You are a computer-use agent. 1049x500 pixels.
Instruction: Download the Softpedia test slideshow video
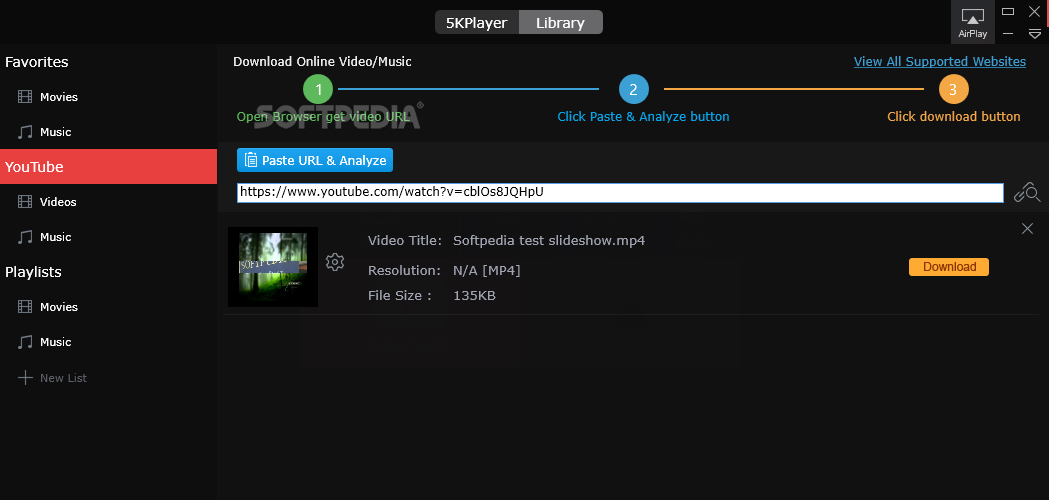[949, 266]
